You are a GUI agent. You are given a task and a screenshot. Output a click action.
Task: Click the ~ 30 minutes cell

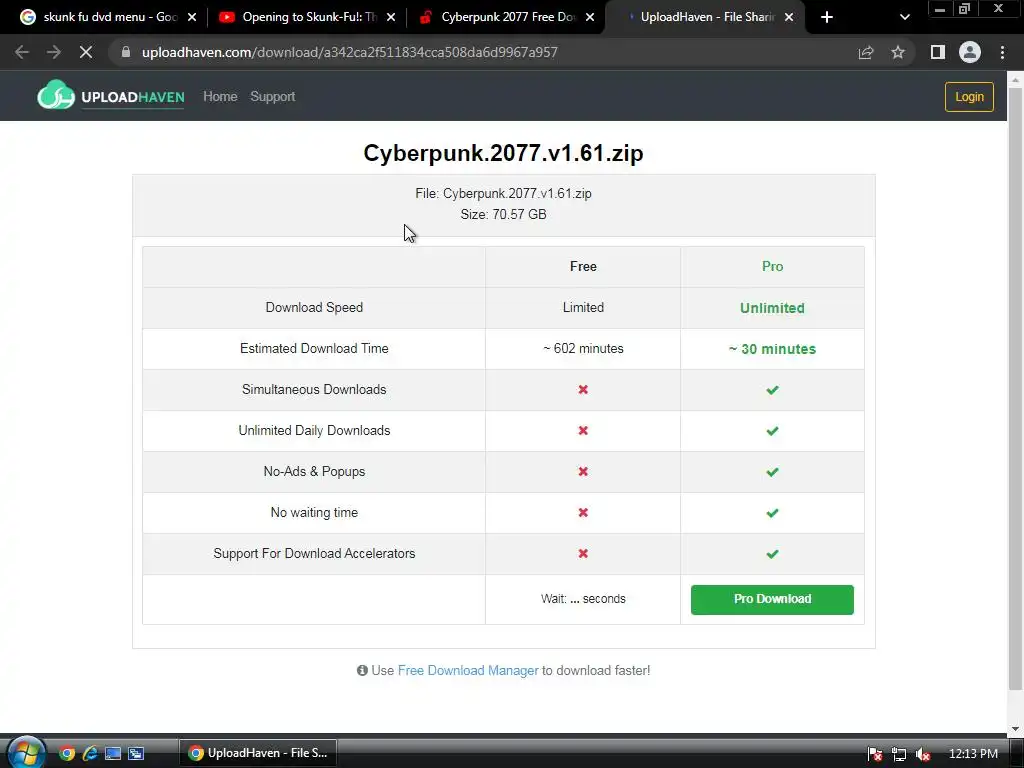coord(772,349)
